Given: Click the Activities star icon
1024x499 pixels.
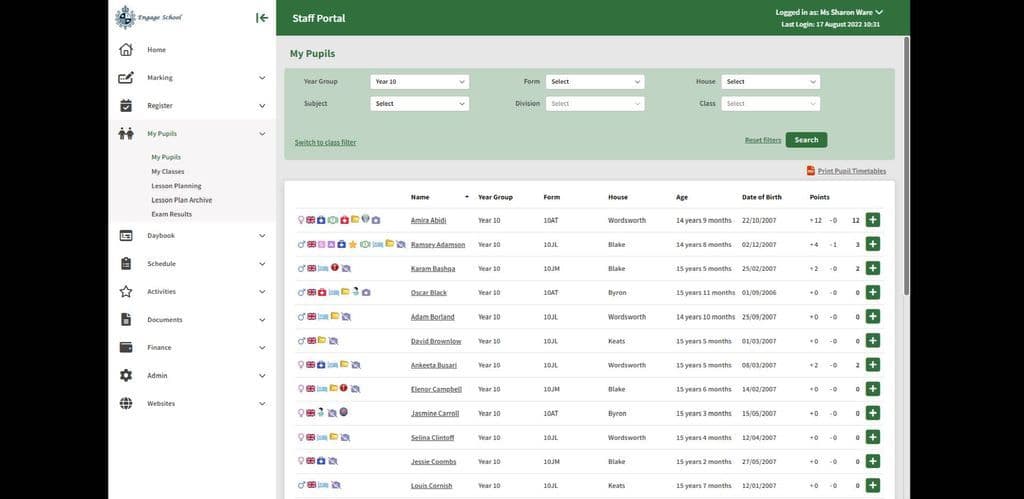Looking at the screenshot, I should click(126, 292).
